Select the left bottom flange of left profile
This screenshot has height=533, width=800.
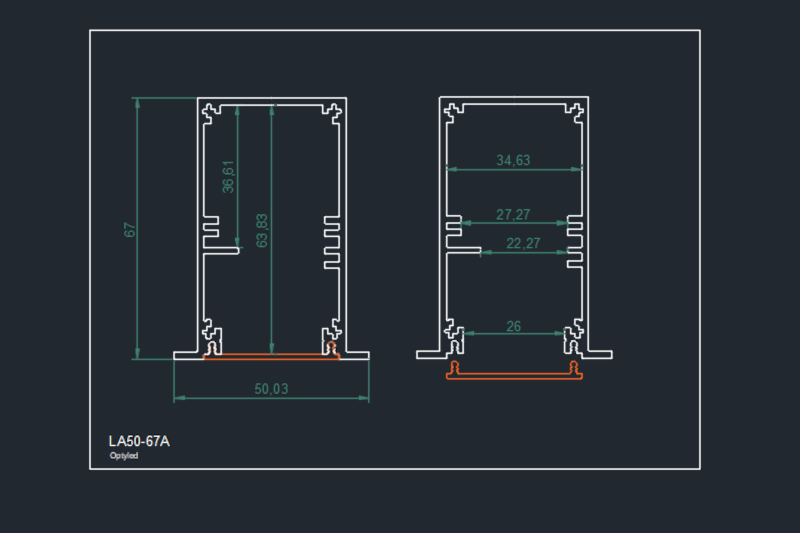[187, 354]
